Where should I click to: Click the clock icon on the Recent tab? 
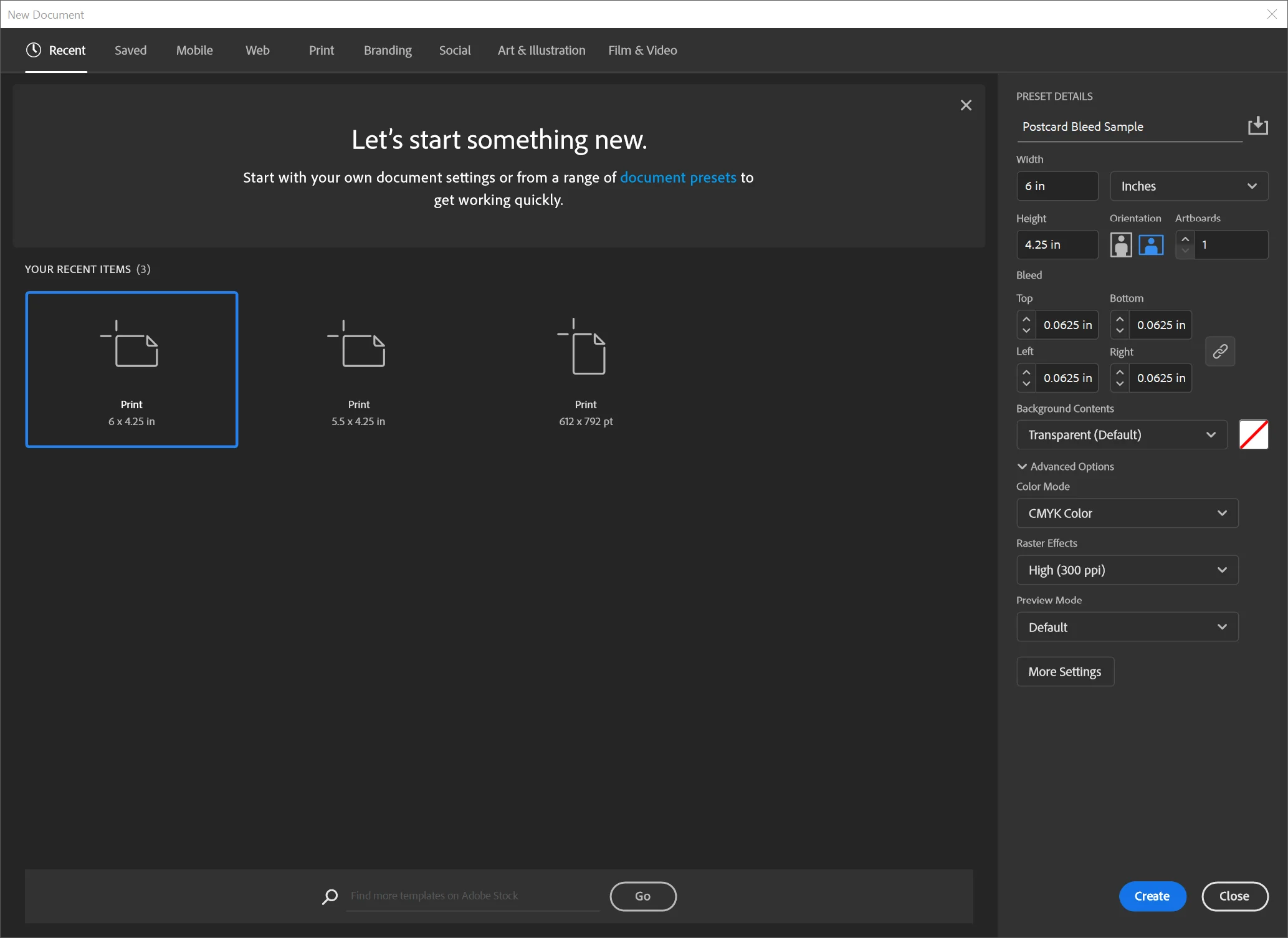33,50
